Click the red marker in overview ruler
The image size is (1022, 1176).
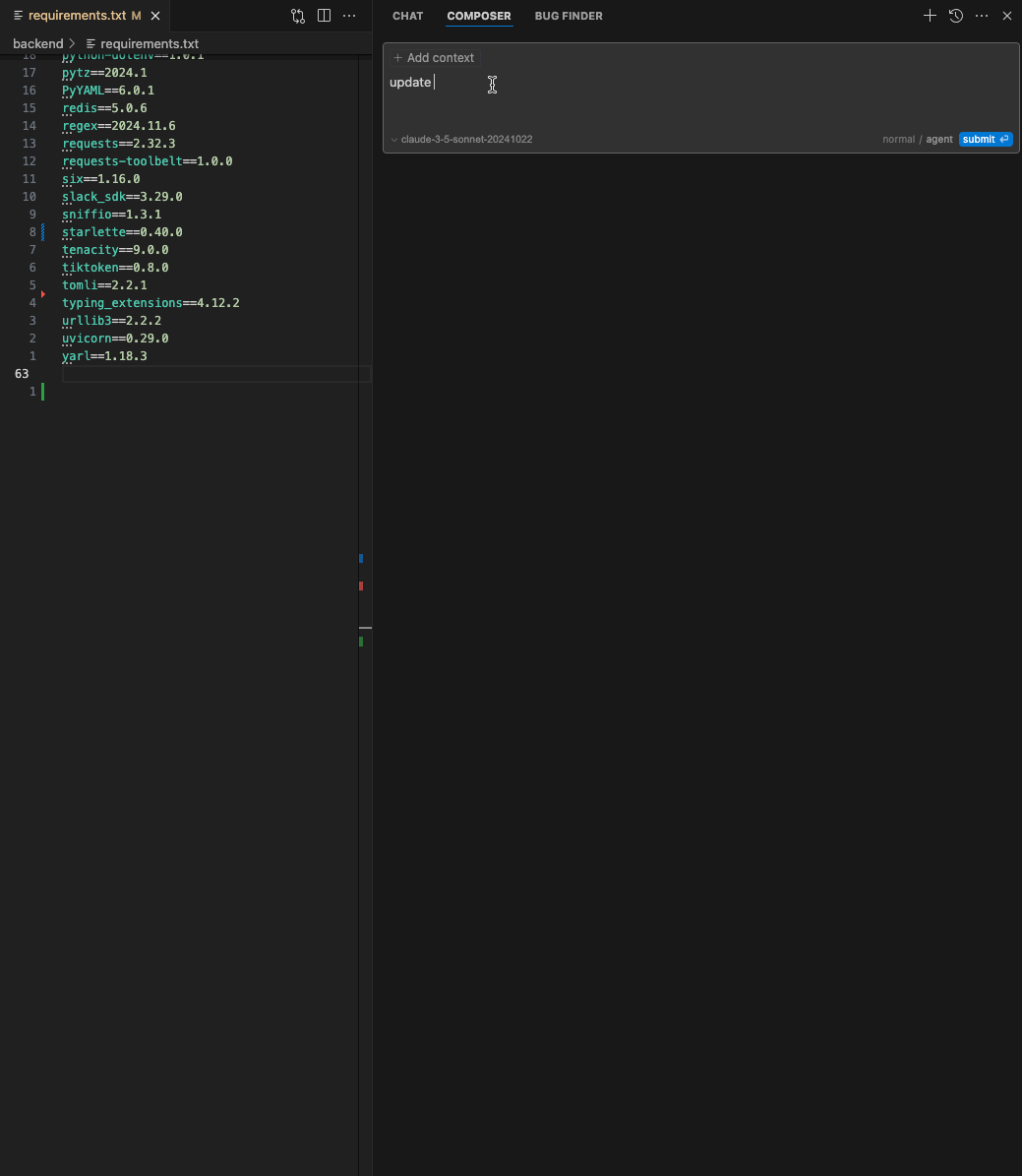[x=361, y=586]
